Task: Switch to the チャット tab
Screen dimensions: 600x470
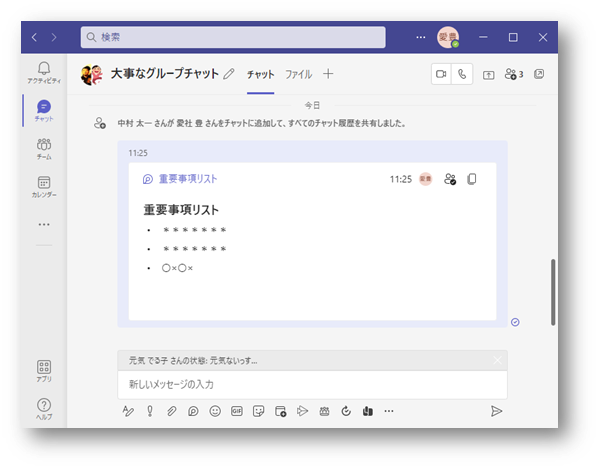Action: pyautogui.click(x=261, y=74)
